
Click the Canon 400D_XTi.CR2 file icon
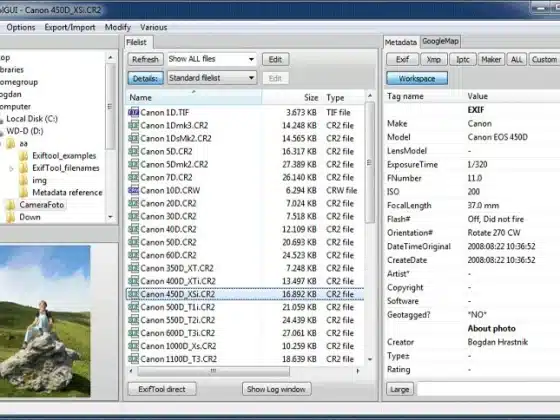(133, 281)
